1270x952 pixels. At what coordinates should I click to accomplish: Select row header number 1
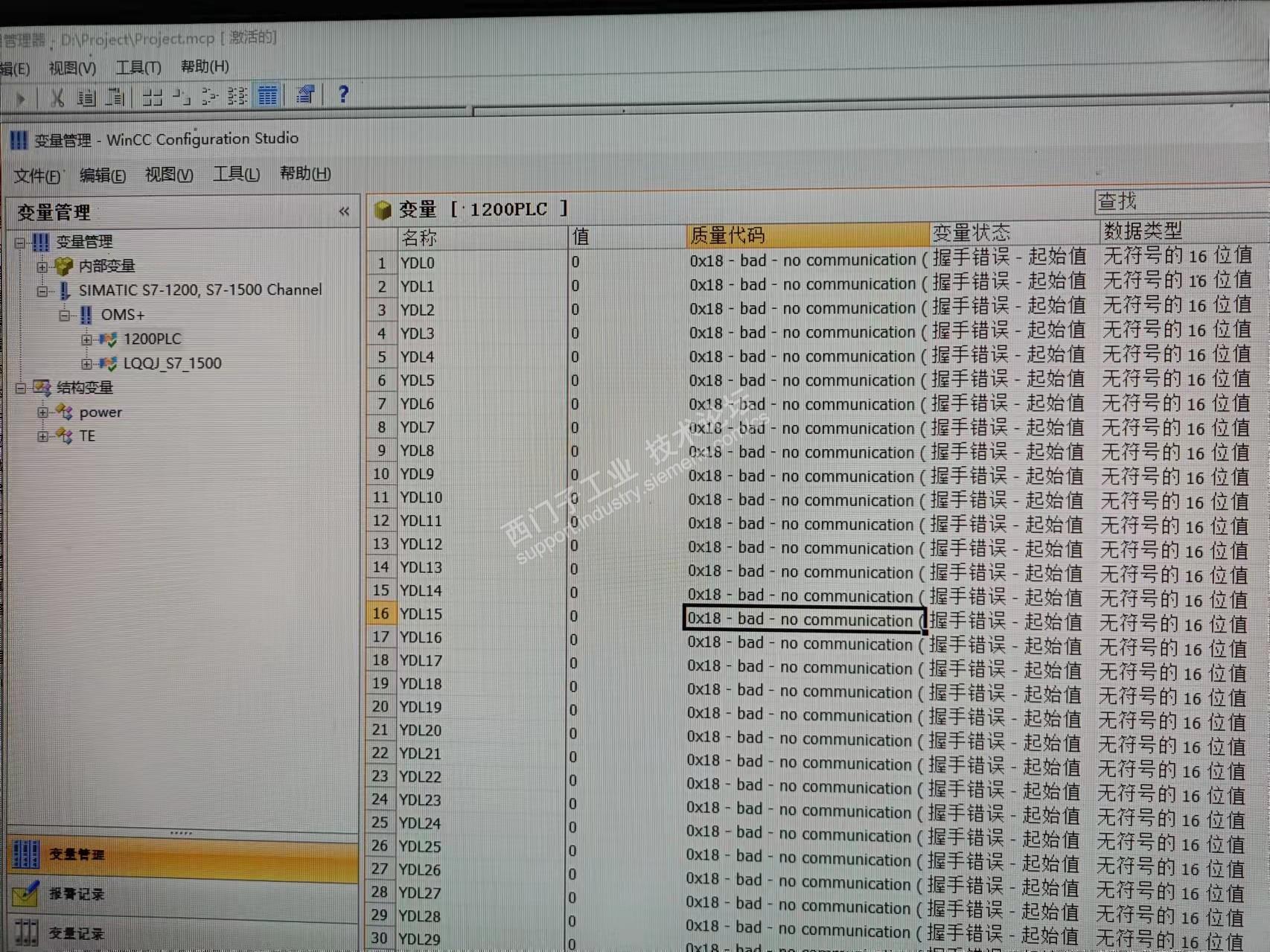point(382,263)
